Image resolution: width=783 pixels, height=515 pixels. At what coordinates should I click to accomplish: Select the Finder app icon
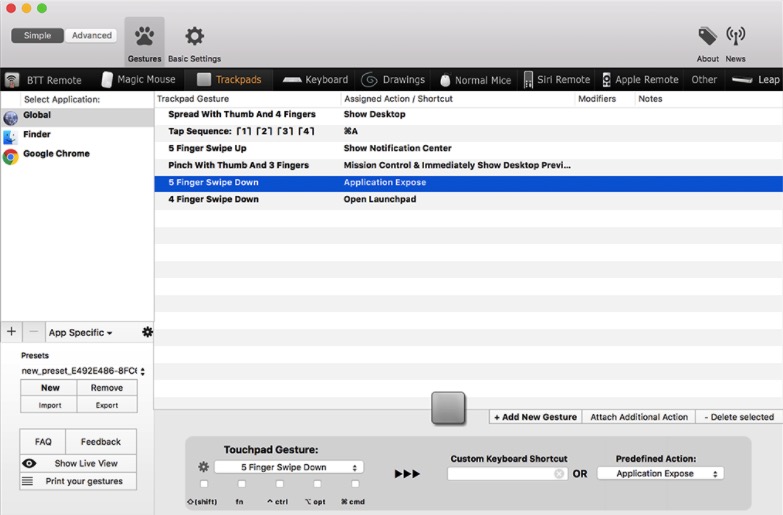pyautogui.click(x=10, y=137)
